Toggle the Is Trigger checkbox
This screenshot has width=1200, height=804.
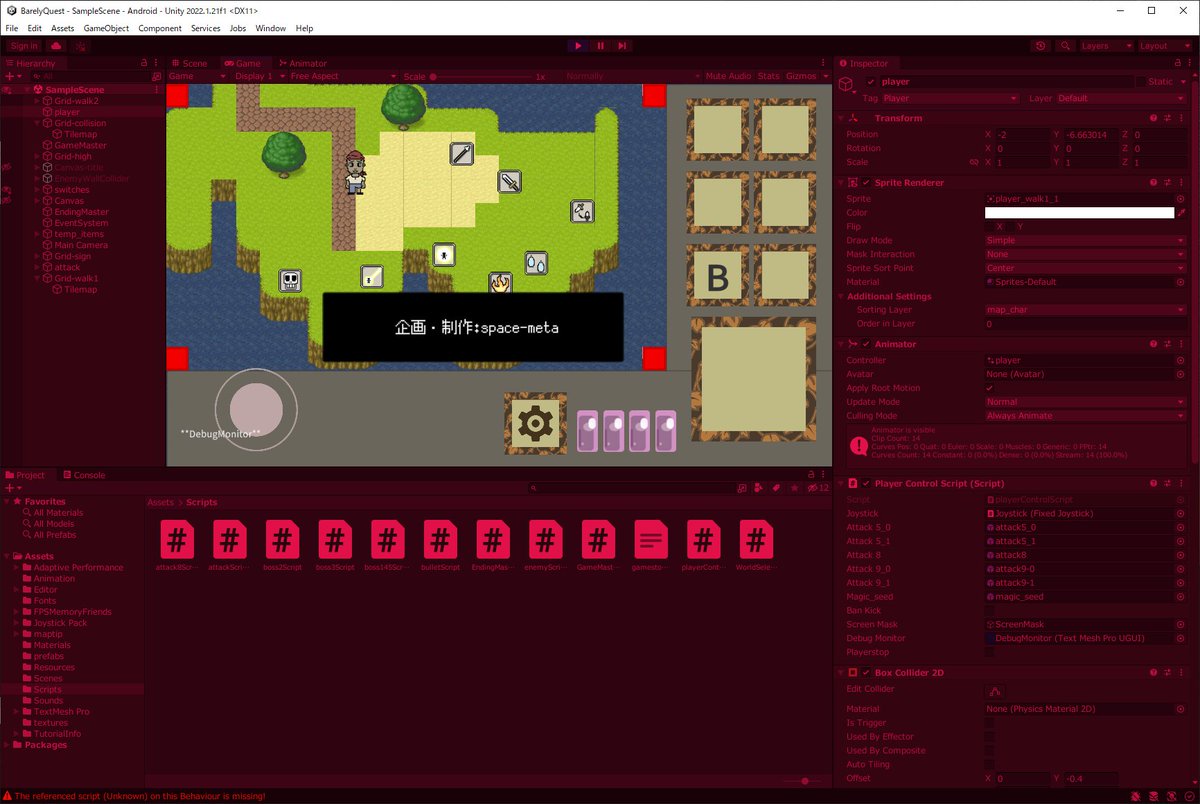(x=990, y=723)
